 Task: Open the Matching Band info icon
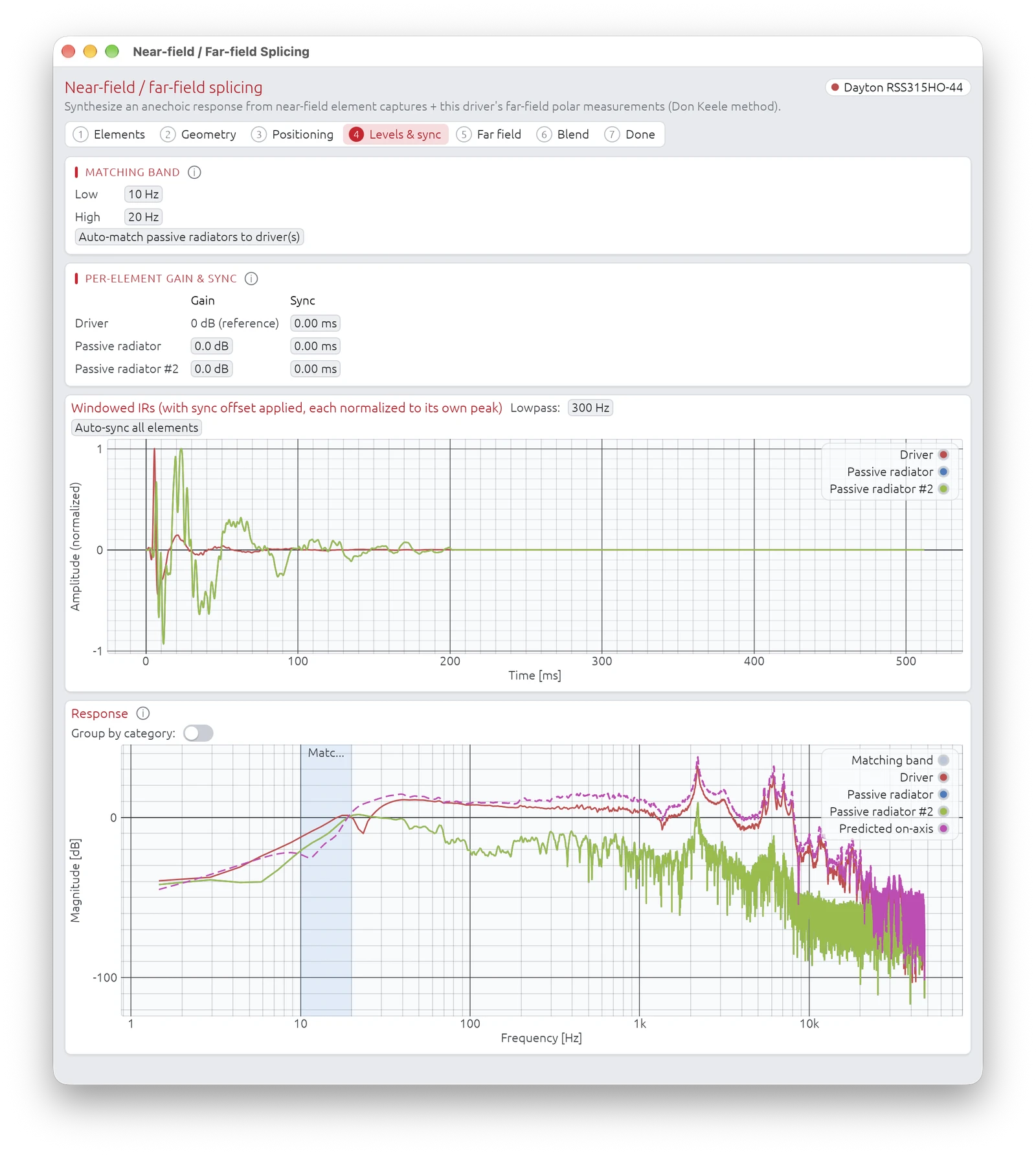click(194, 172)
